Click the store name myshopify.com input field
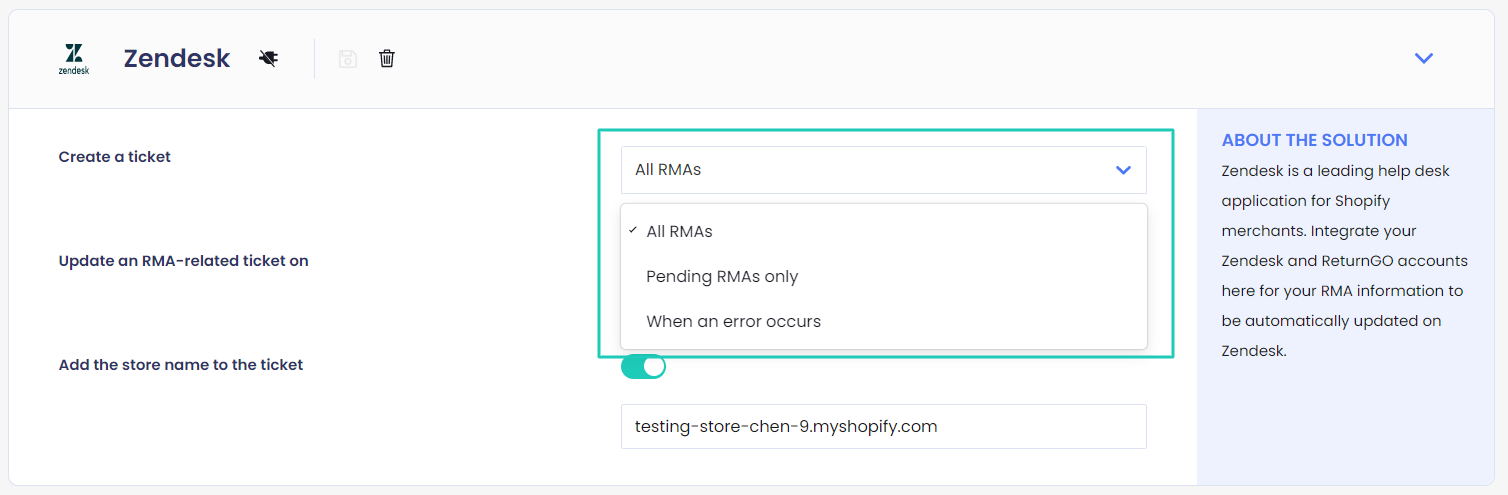1508x495 pixels. [883, 427]
